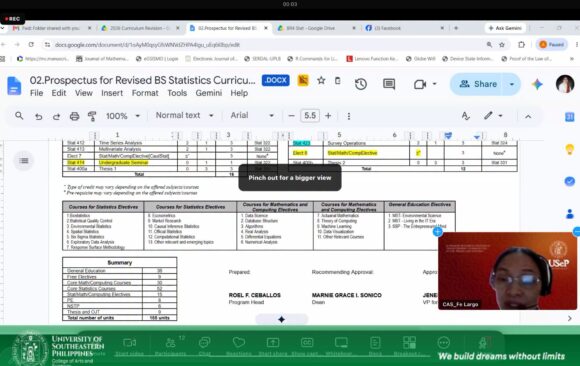580x366 pixels.
Task: Show the document outline icon
Action: pos(24,161)
